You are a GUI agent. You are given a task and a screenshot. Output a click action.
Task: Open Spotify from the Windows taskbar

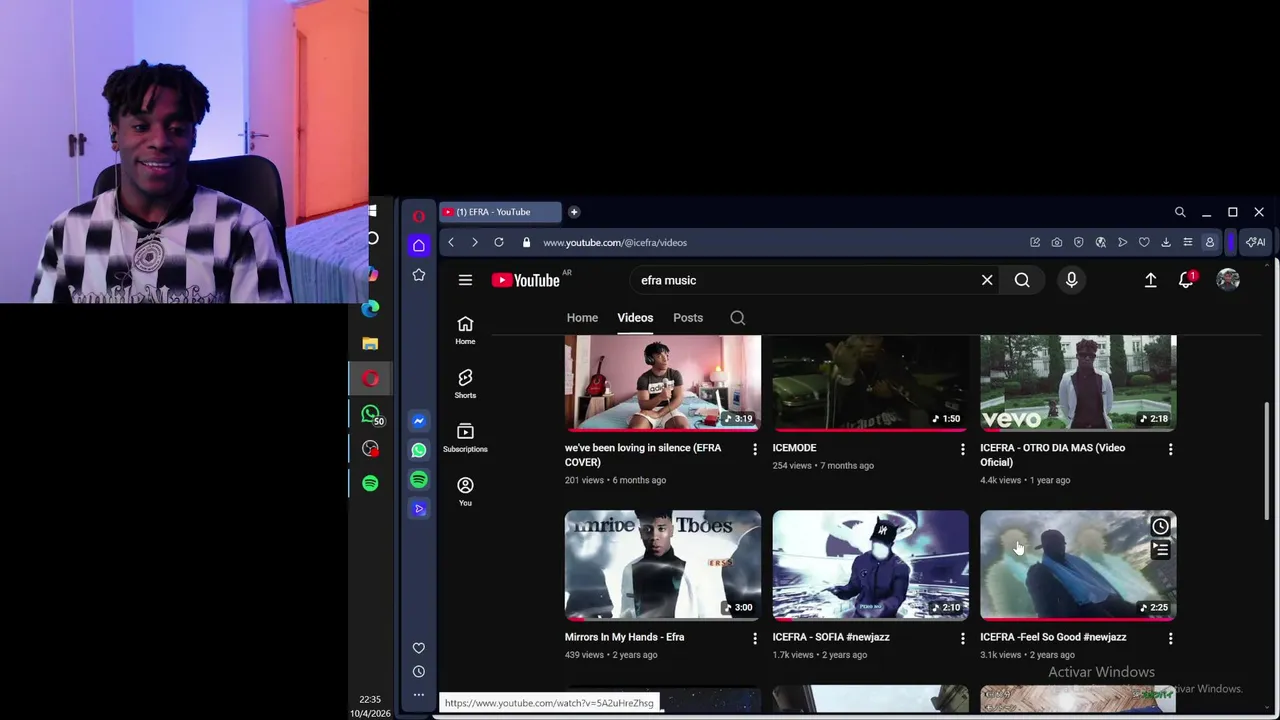point(370,483)
